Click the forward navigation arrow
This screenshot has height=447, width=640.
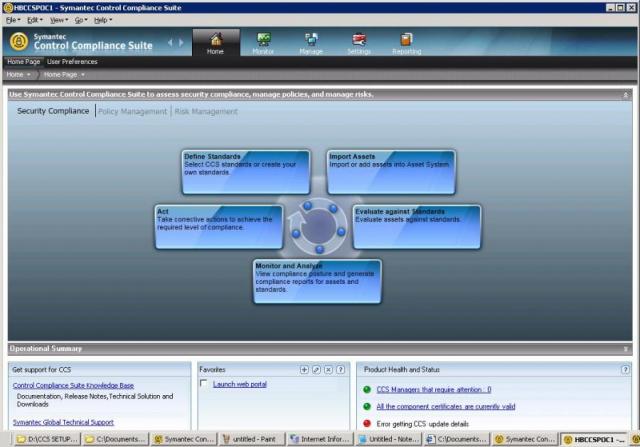point(181,42)
